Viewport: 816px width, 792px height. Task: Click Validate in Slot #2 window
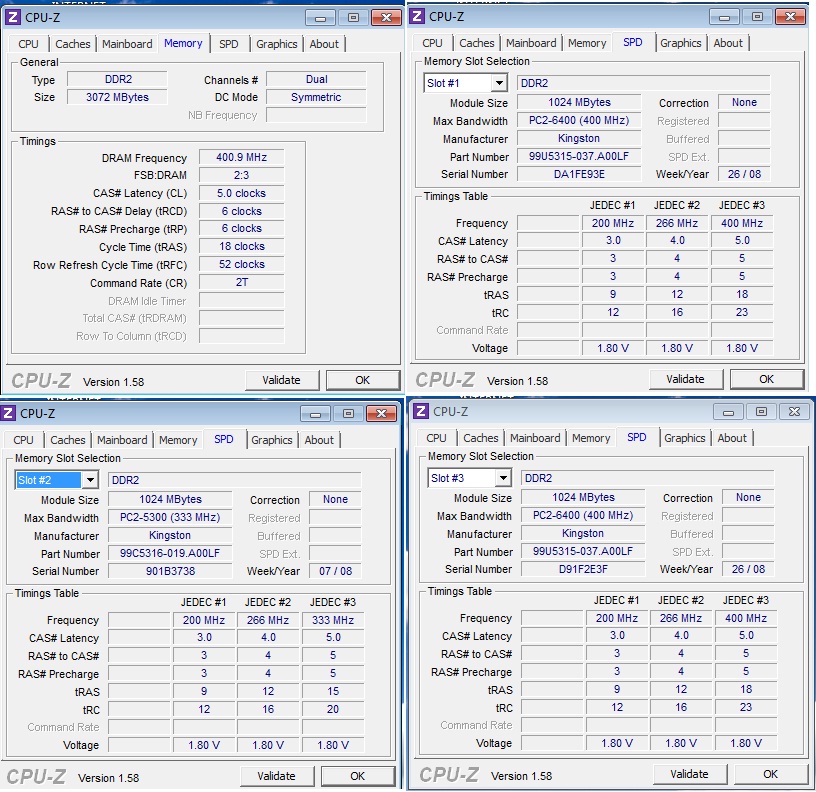tap(276, 776)
